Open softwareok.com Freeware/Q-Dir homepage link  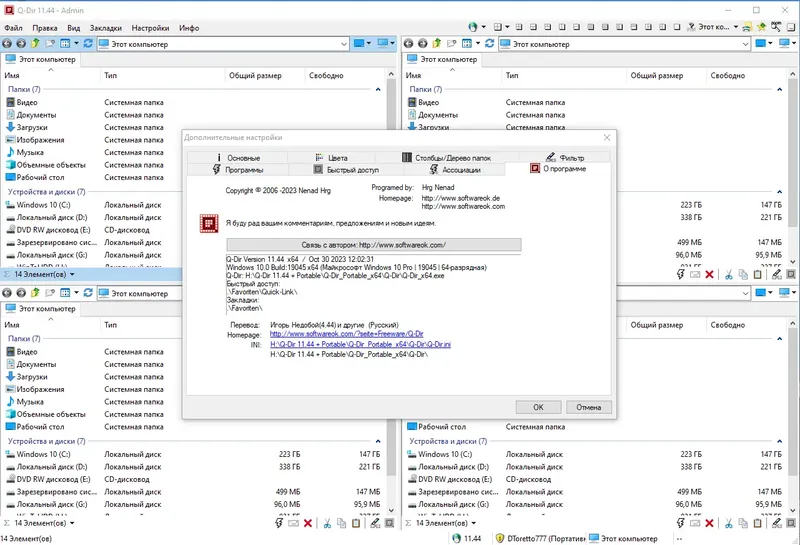pyautogui.click(x=346, y=334)
